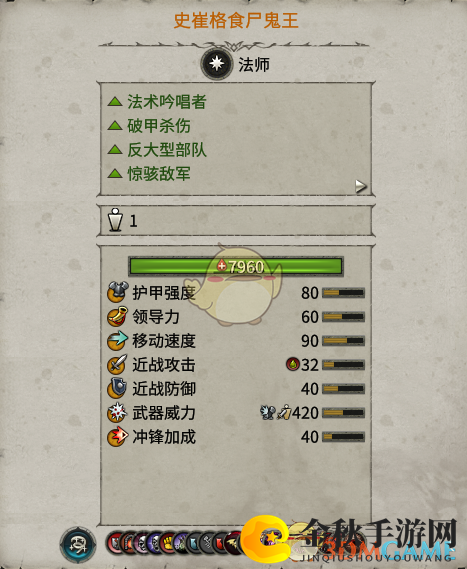Click the poison drop icon beside 32
The image size is (467, 569).
pos(293,364)
